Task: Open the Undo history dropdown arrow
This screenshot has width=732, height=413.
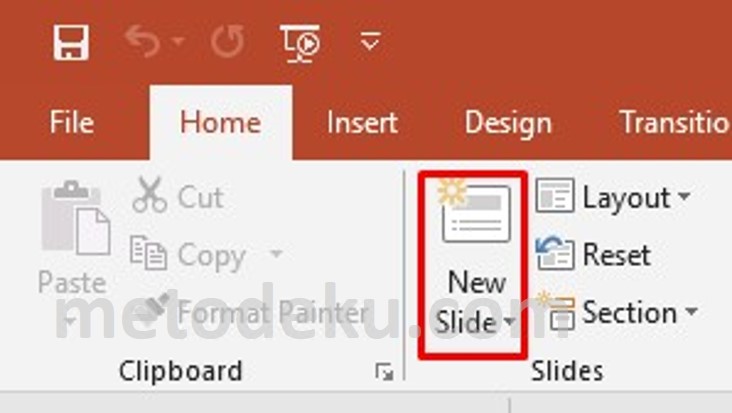Action: pyautogui.click(x=178, y=42)
